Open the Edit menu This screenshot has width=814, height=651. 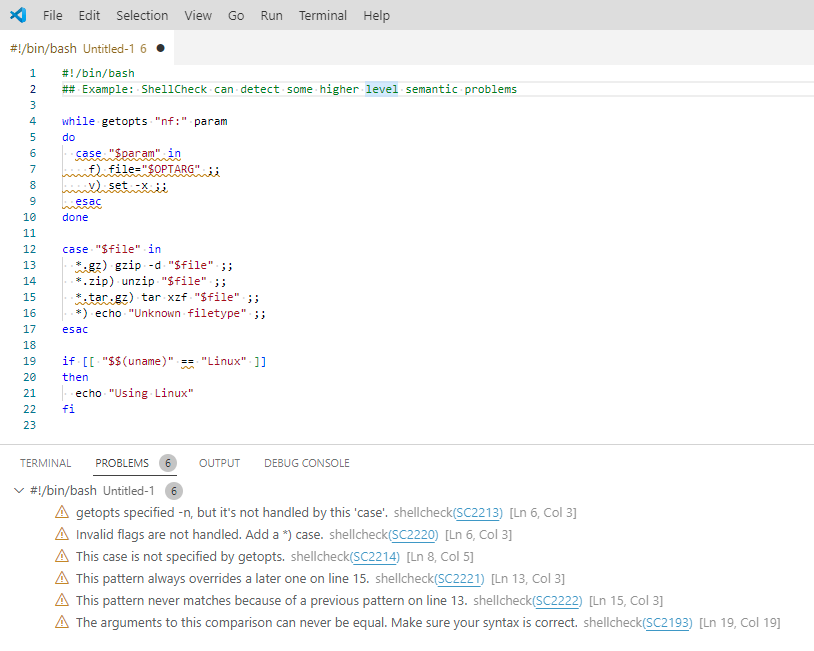tap(89, 16)
